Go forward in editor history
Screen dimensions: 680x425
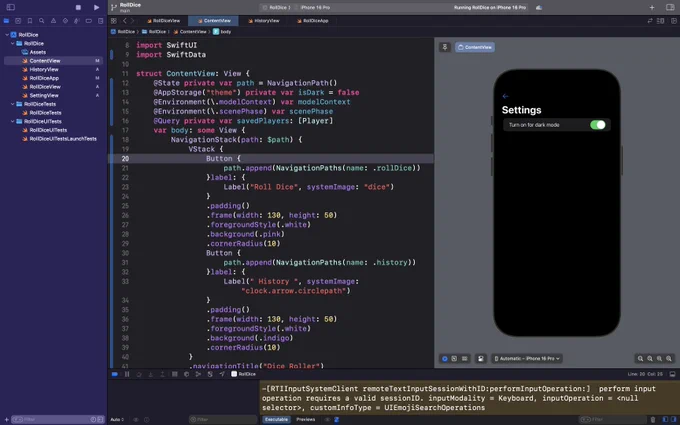point(132,20)
